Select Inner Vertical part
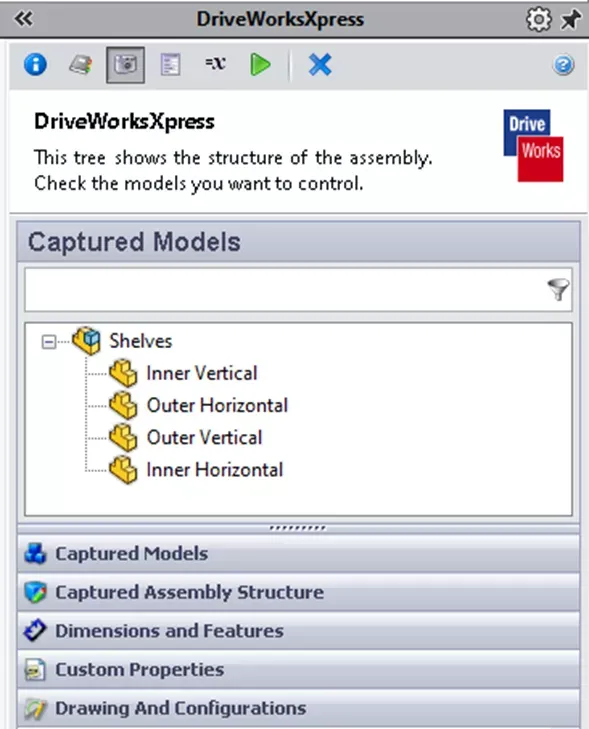The width and height of the screenshot is (589, 729). tap(201, 373)
